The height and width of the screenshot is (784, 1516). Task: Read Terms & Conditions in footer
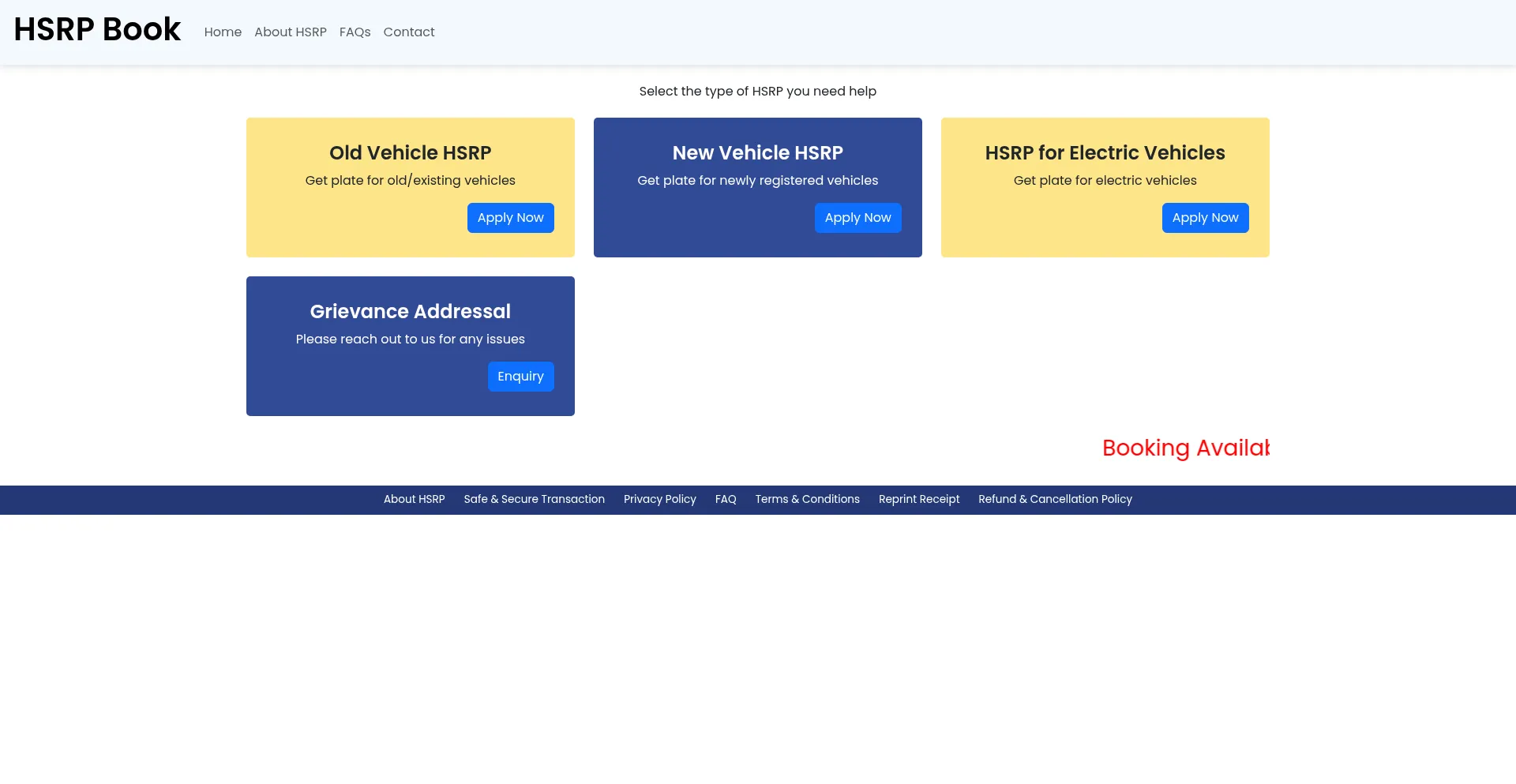point(807,500)
